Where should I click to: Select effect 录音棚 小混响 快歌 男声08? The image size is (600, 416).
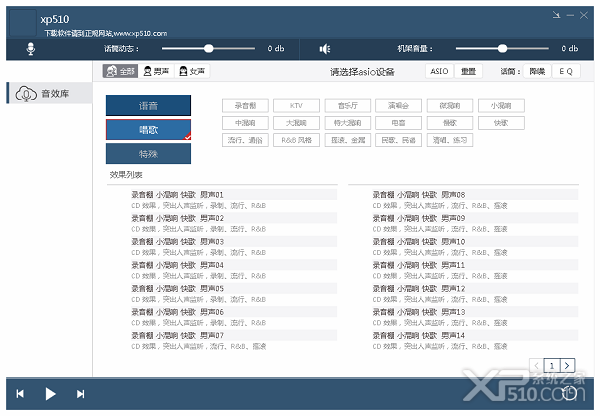click(x=475, y=194)
